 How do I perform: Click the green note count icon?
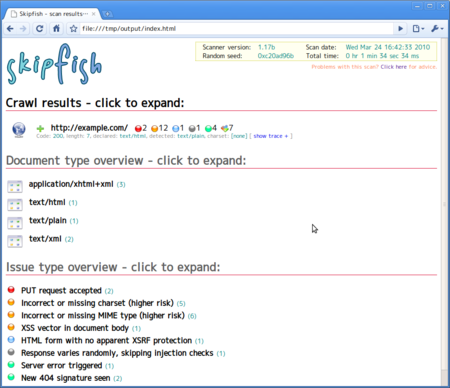(208, 128)
